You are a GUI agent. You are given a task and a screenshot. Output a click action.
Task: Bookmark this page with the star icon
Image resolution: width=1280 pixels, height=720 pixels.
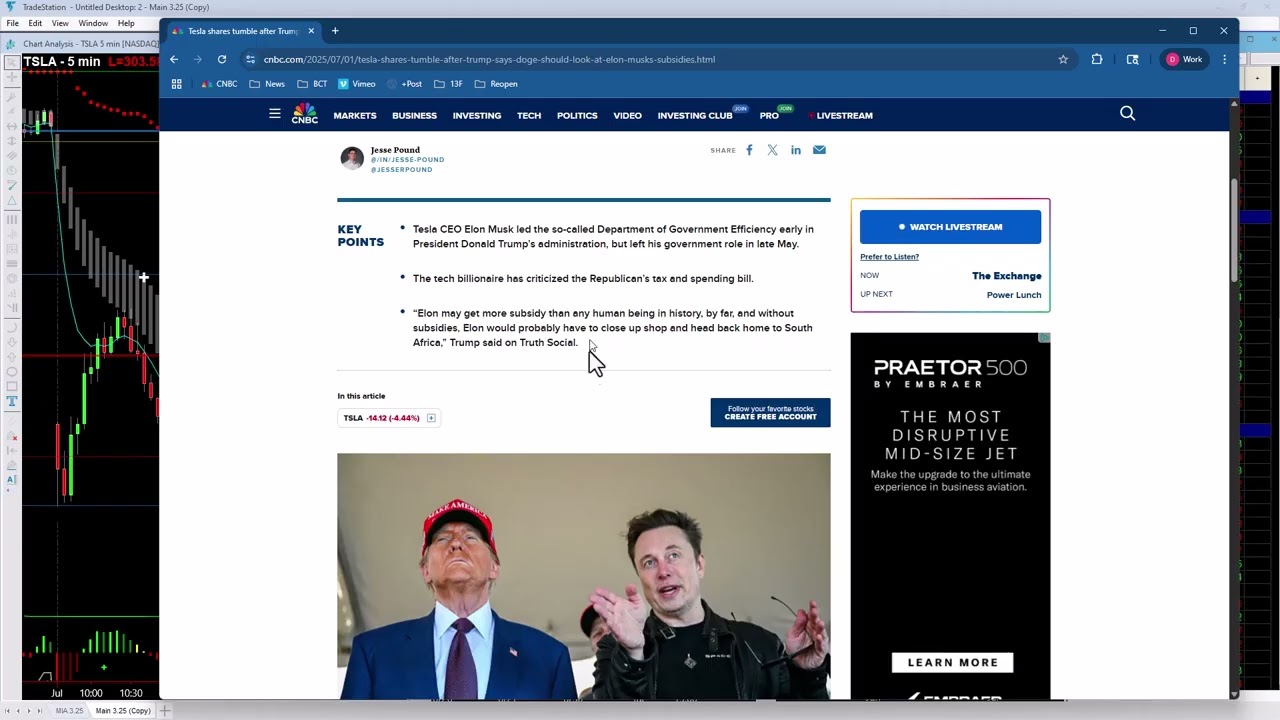1063,59
